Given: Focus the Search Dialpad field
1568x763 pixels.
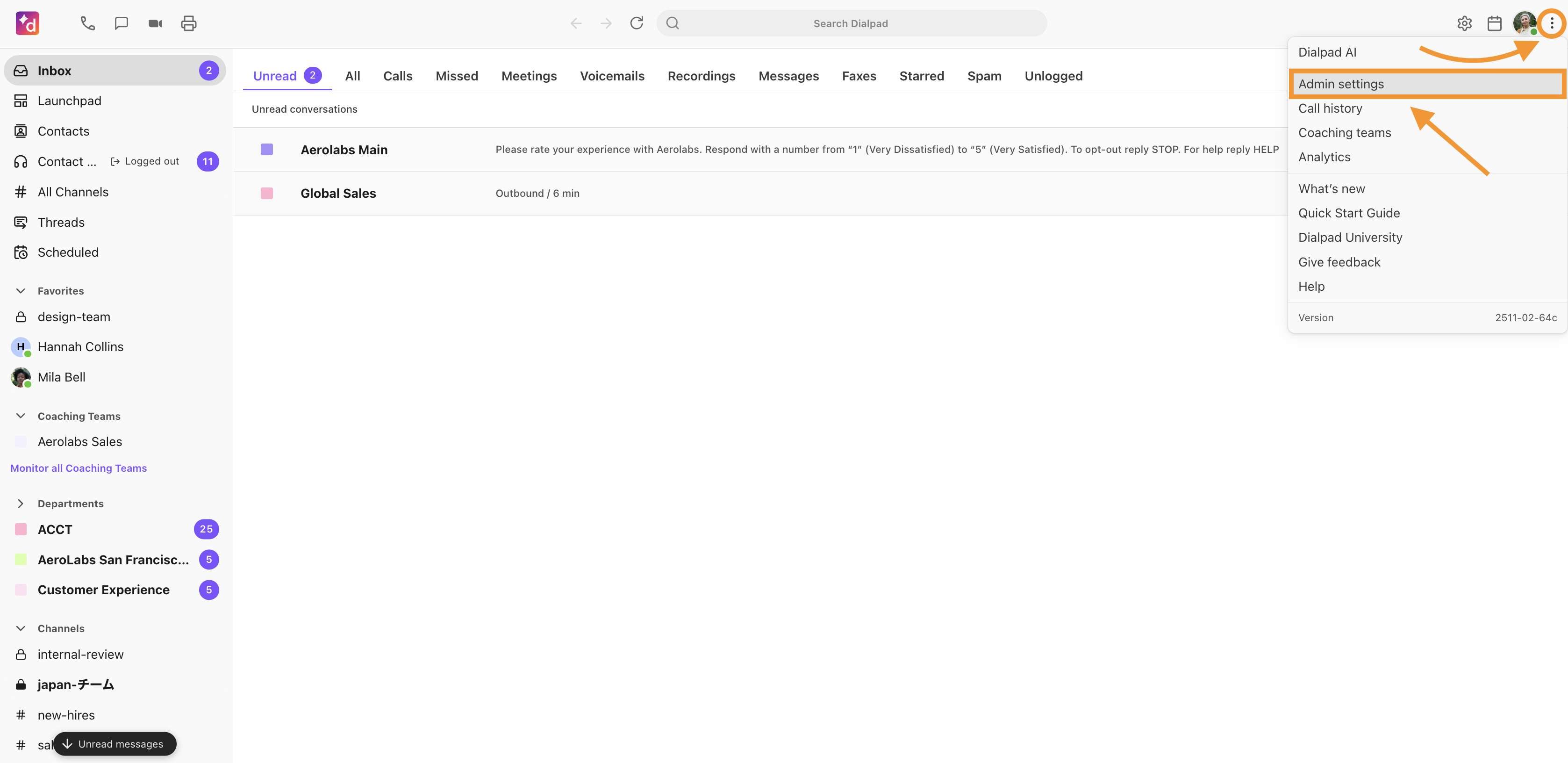Looking at the screenshot, I should [851, 23].
